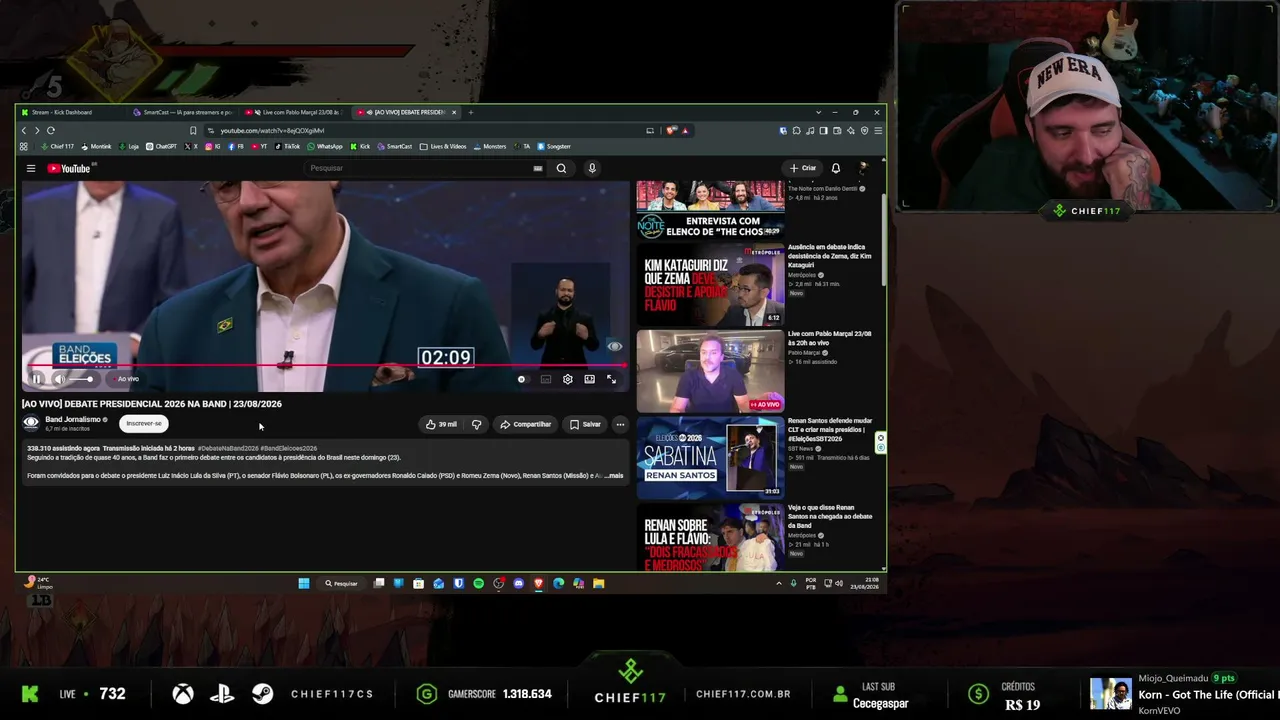This screenshot has height=720, width=1280.
Task: Open the Brave Shields lion icon
Action: (672, 130)
